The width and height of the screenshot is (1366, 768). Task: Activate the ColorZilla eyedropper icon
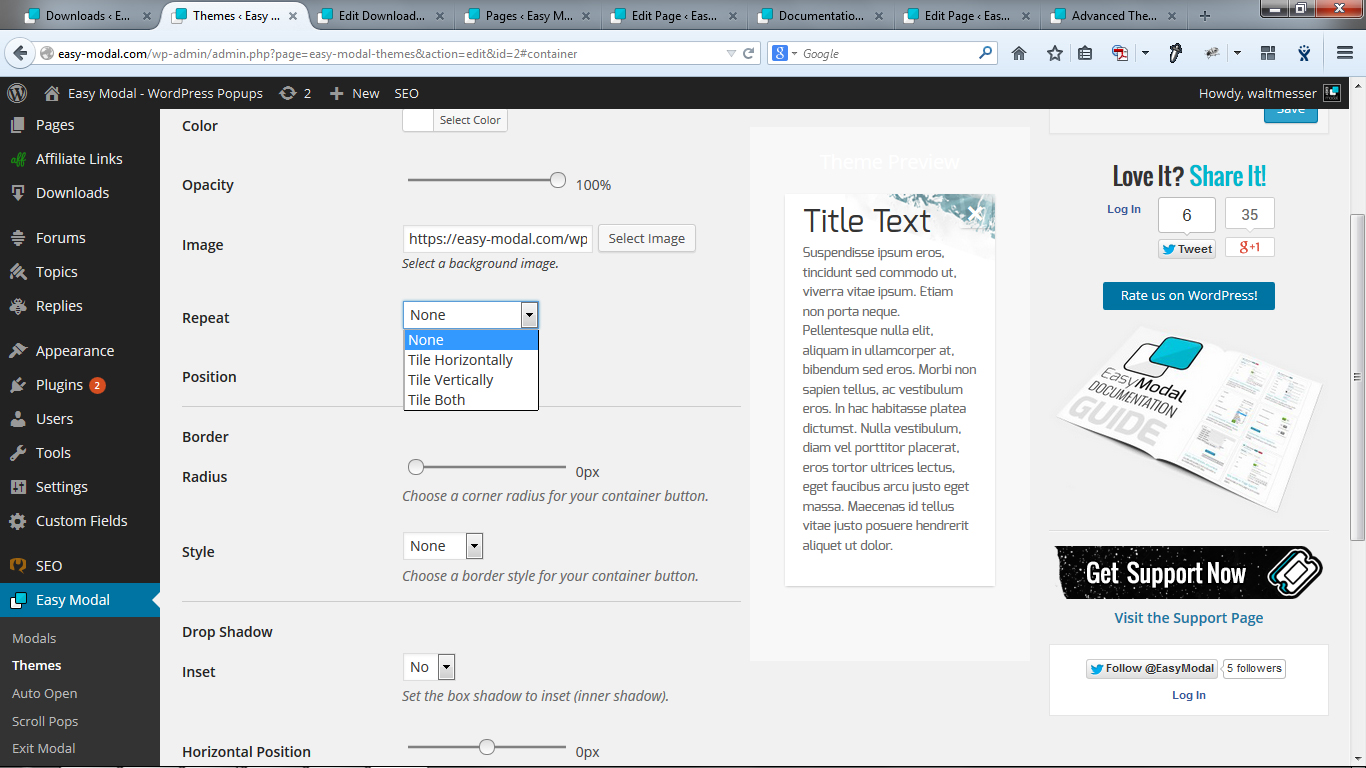[x=1177, y=54]
